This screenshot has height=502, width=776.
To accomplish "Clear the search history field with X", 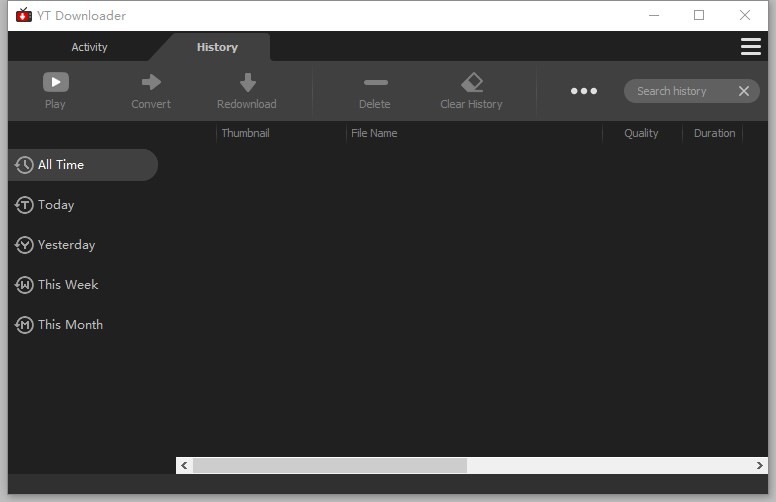I will click(x=743, y=91).
